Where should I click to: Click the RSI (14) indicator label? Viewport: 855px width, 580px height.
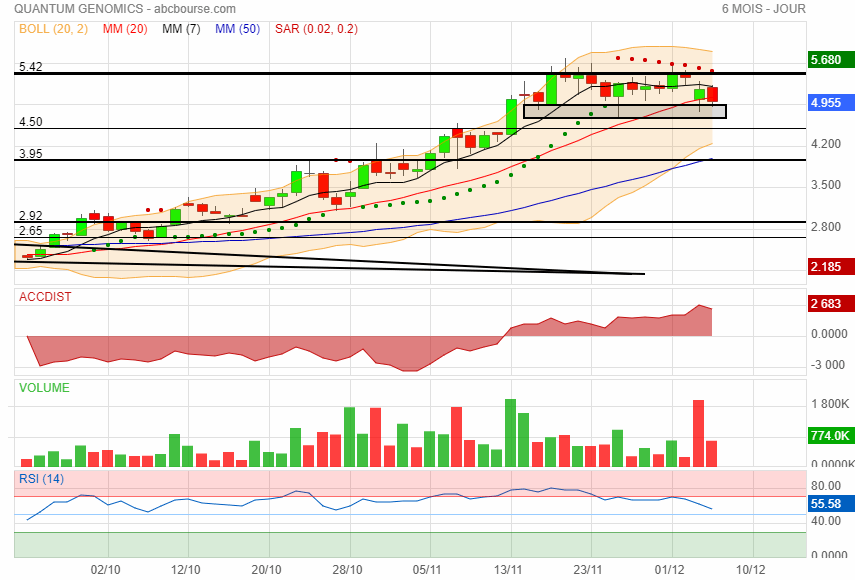coord(41,479)
